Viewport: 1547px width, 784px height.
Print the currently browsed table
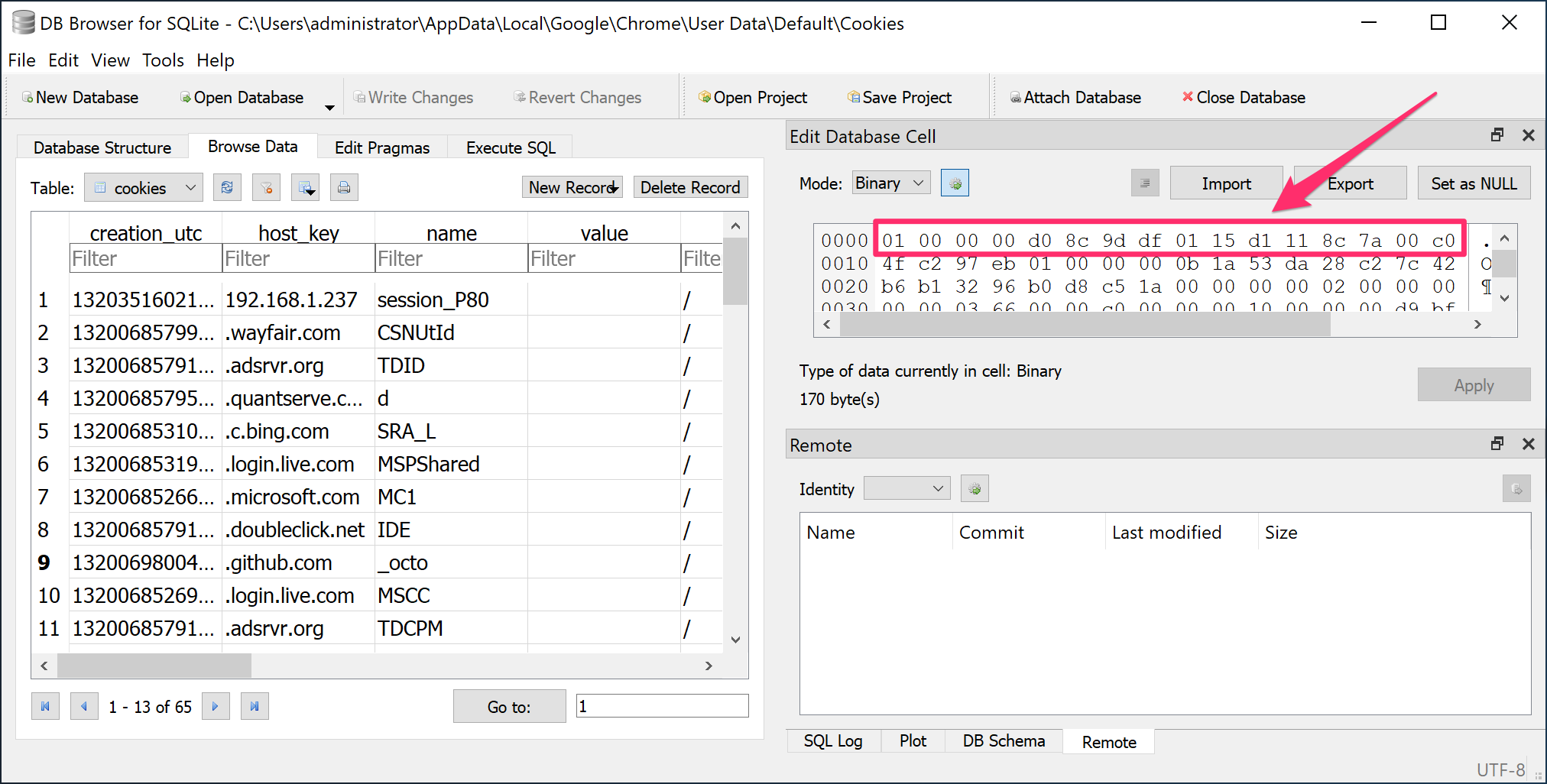(x=344, y=187)
